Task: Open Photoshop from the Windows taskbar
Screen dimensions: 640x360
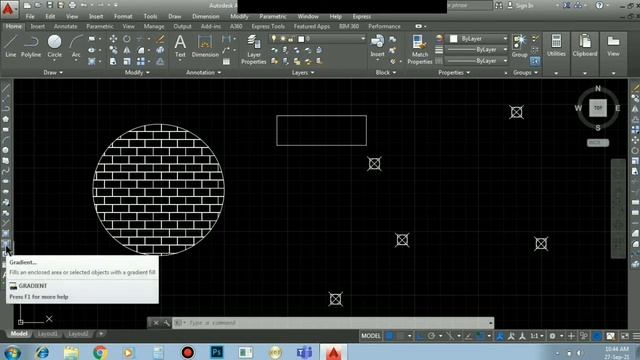Action: pos(217,352)
